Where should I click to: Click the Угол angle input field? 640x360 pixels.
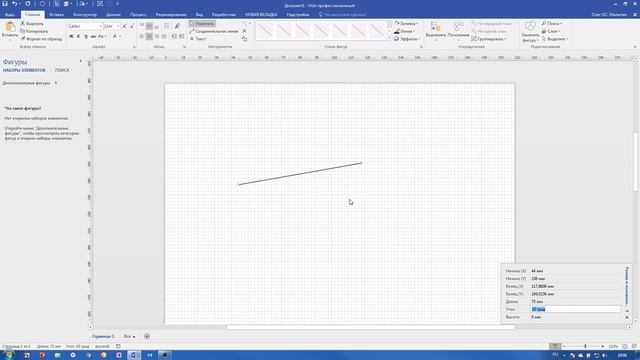[575, 309]
